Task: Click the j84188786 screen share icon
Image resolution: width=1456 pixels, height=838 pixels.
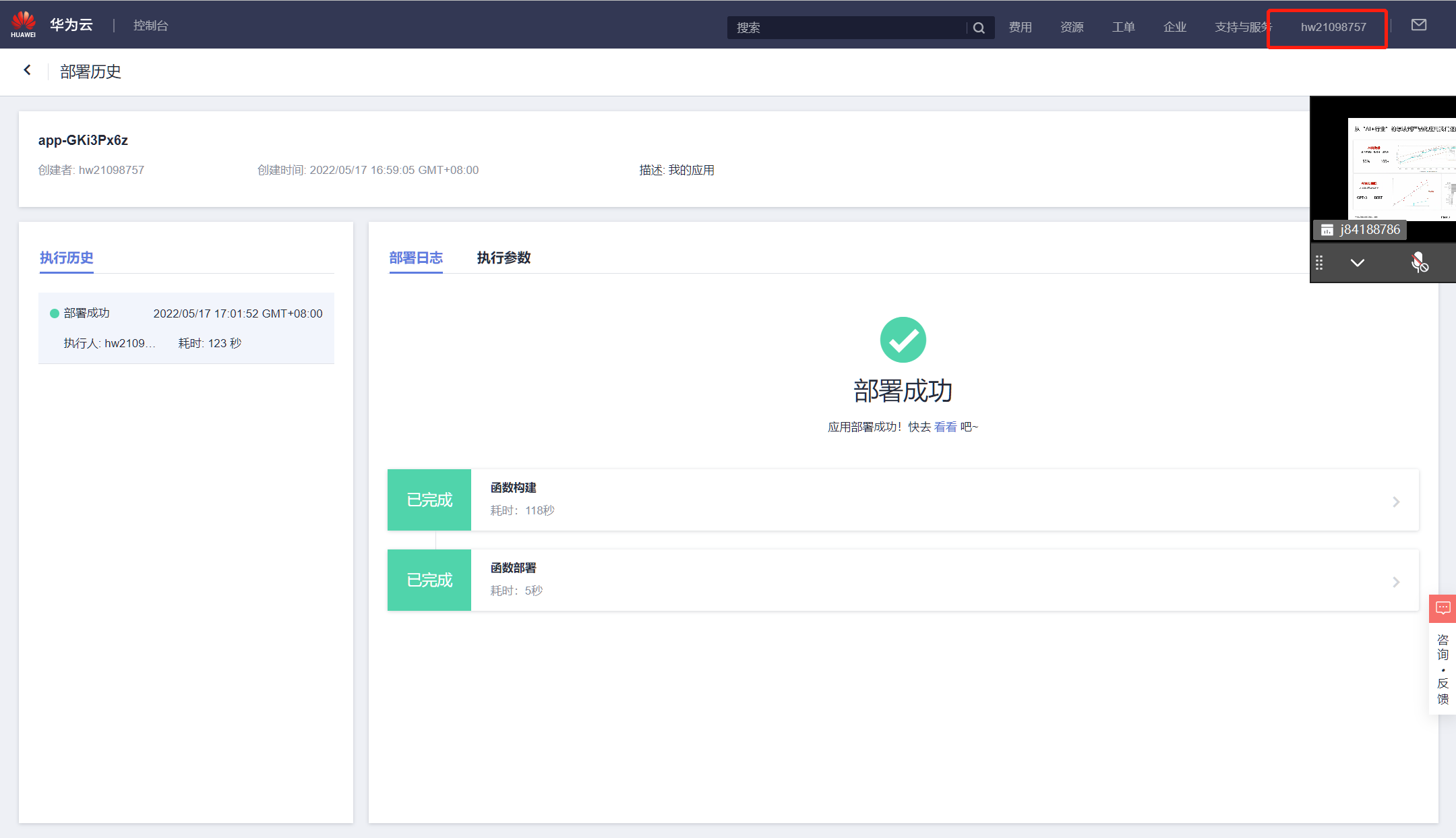Action: point(1327,230)
